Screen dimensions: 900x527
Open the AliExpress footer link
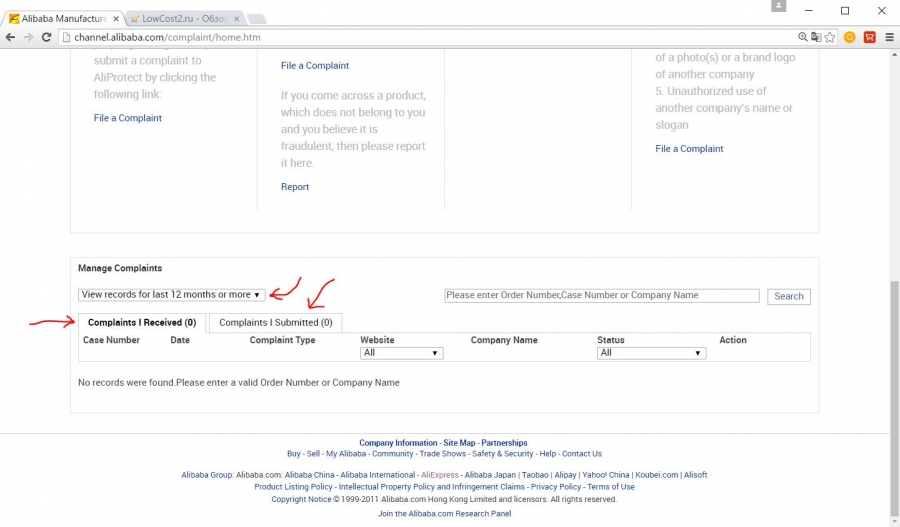pyautogui.click(x=440, y=475)
